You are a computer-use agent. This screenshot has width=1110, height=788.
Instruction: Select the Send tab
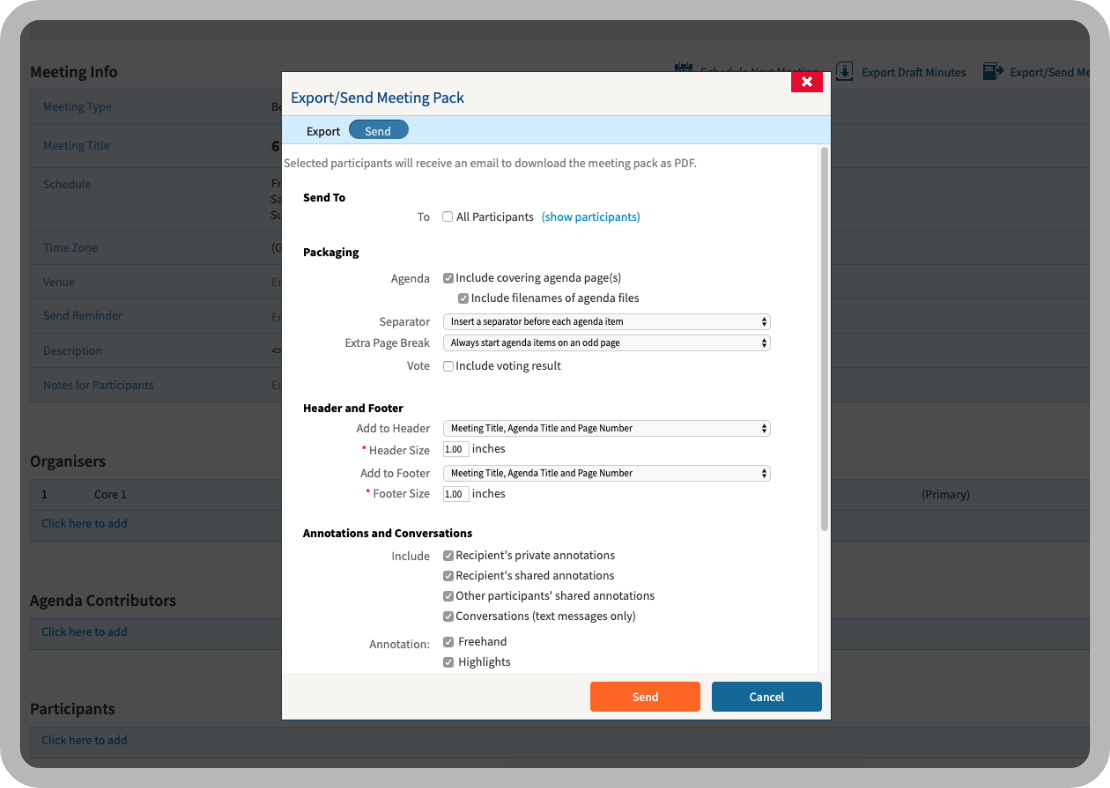tap(378, 131)
